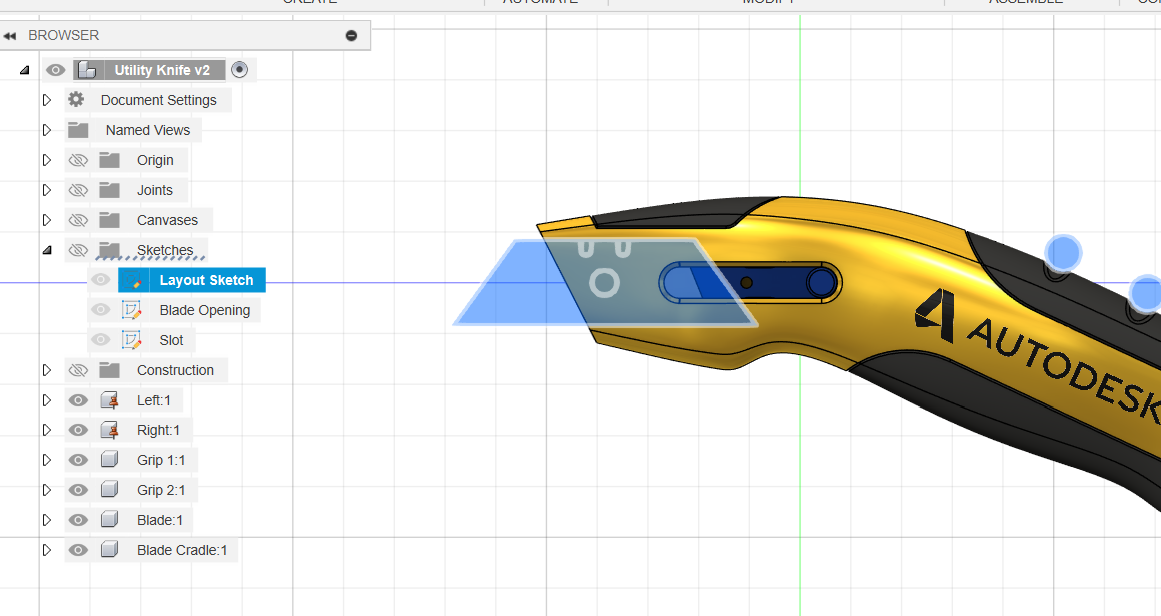Click the Origin folder icon
The height and width of the screenshot is (616, 1161).
click(110, 160)
